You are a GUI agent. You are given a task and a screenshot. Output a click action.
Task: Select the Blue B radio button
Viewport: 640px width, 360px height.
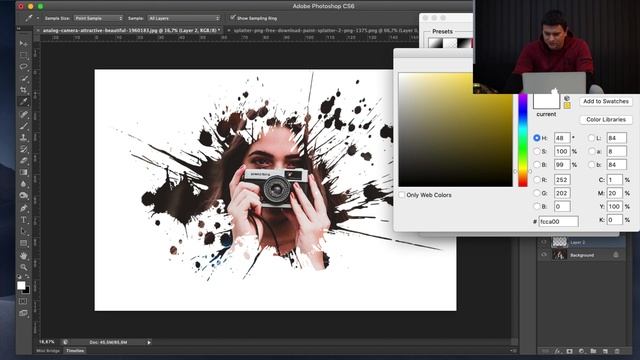click(x=537, y=207)
